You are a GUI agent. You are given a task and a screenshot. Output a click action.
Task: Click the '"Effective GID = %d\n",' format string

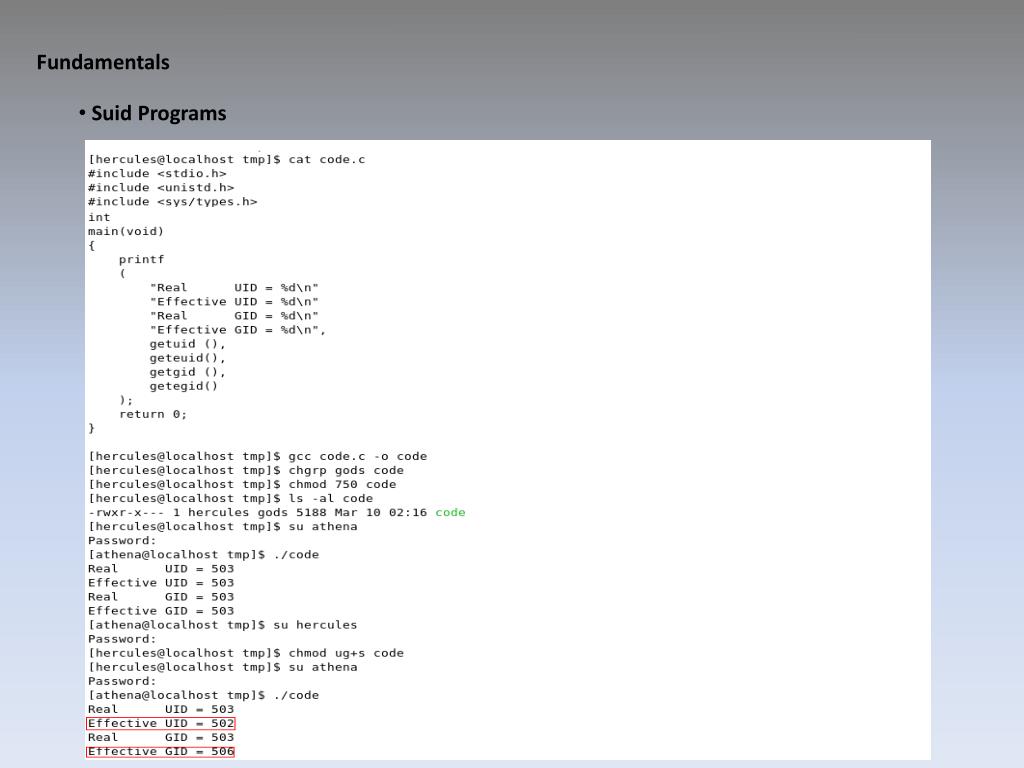pyautogui.click(x=238, y=330)
